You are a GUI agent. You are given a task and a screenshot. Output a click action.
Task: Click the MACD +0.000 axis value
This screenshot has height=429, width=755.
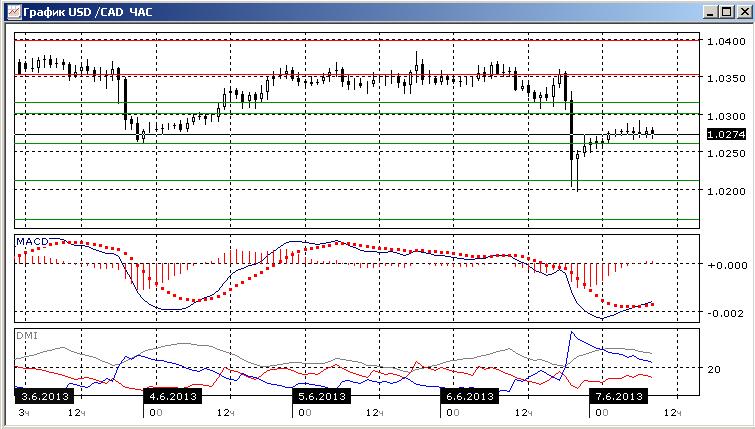(x=727, y=265)
